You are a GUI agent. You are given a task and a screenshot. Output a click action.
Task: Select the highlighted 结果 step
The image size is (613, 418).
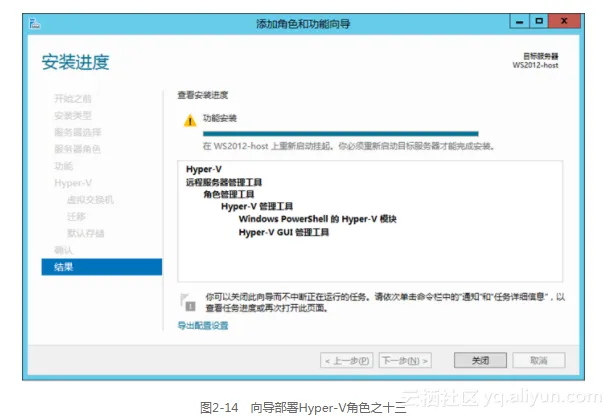pos(102,267)
